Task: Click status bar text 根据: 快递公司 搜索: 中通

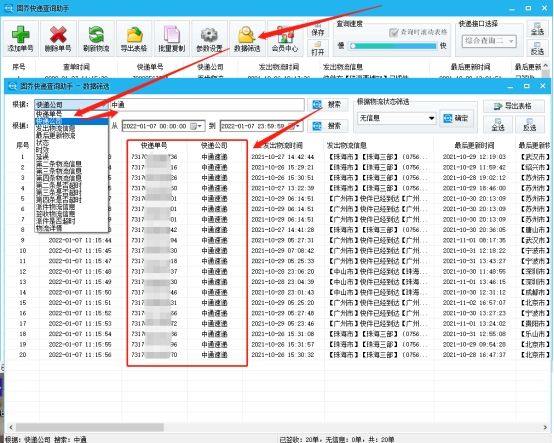Action: (x=46, y=439)
